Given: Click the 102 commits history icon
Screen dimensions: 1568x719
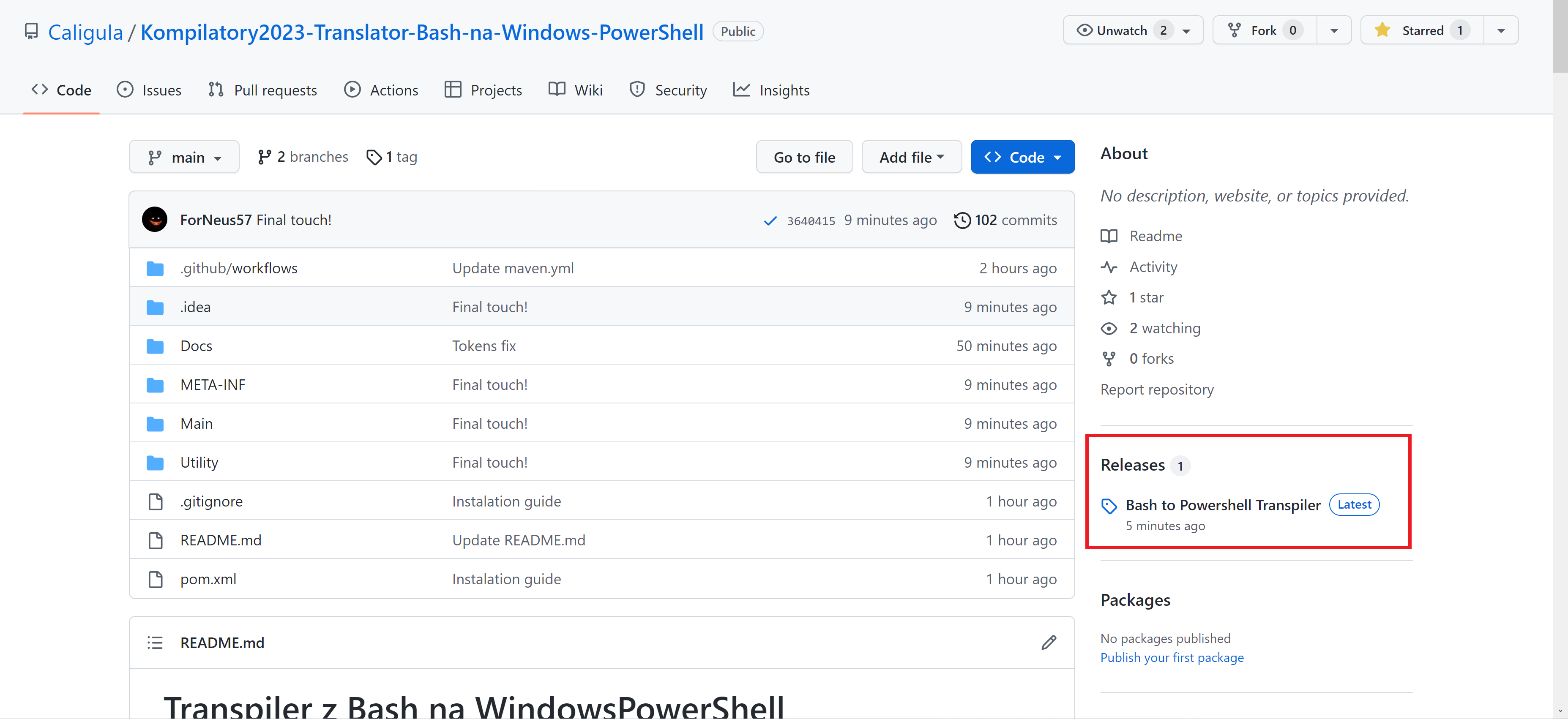Looking at the screenshot, I should coord(962,220).
